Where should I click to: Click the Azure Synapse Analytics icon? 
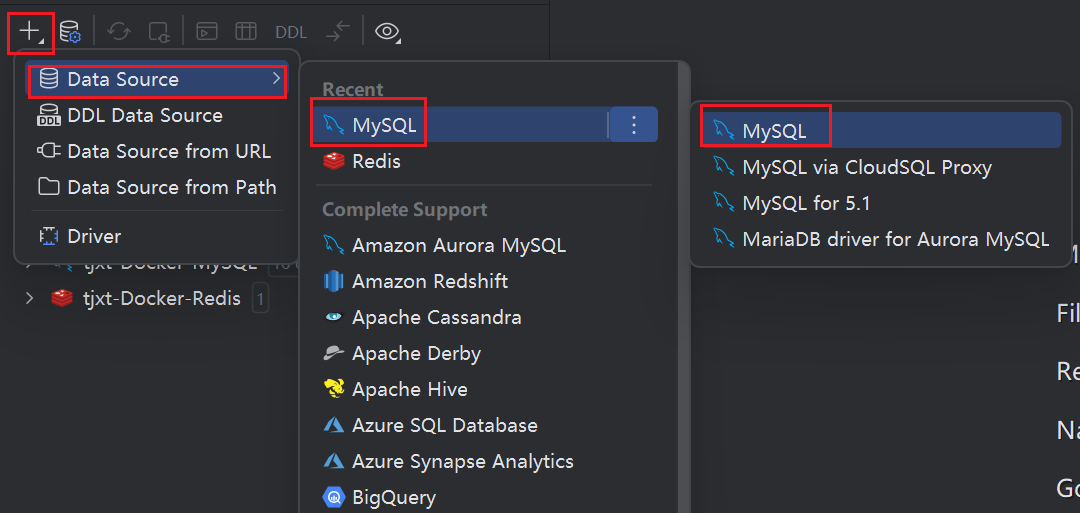(333, 461)
